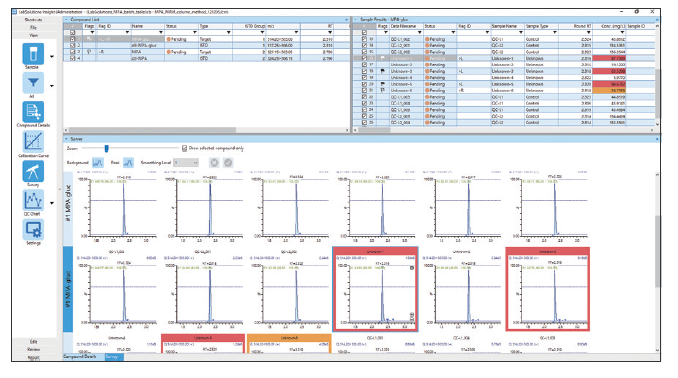
Task: Open the QC Chart view
Action: 33,200
